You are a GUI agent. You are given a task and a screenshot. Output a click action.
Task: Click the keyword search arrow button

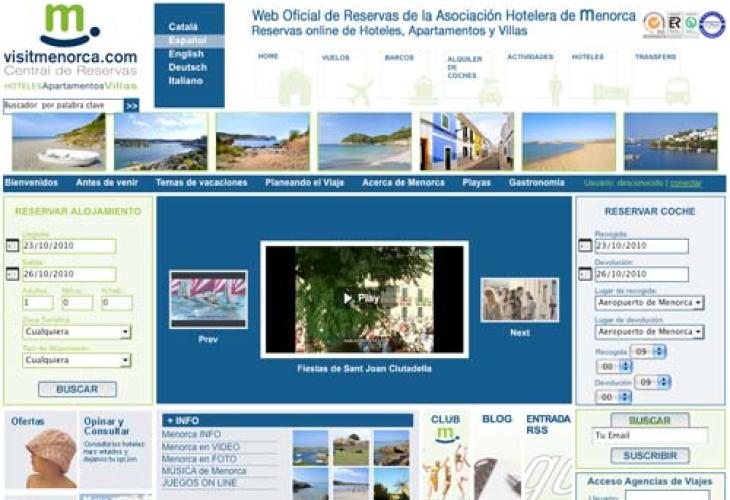tap(132, 105)
